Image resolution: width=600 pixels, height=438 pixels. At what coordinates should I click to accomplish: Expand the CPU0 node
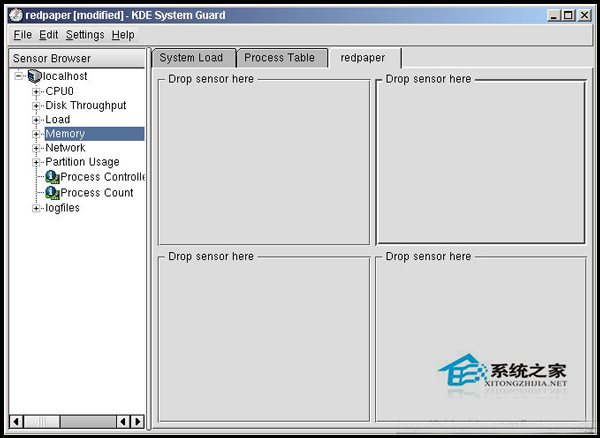pyautogui.click(x=36, y=92)
